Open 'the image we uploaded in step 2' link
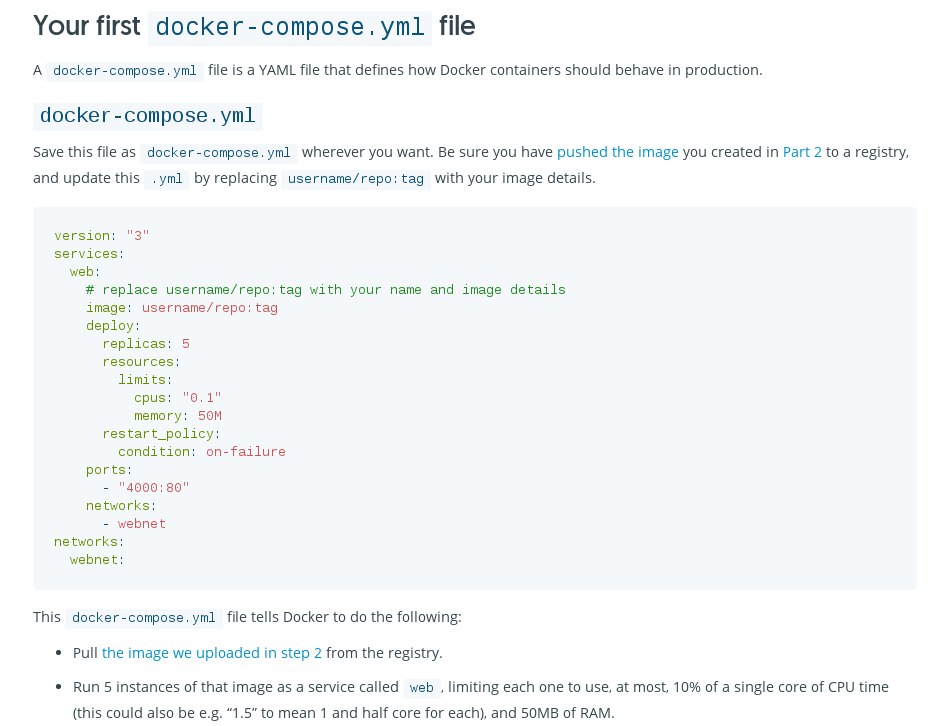 click(212, 653)
